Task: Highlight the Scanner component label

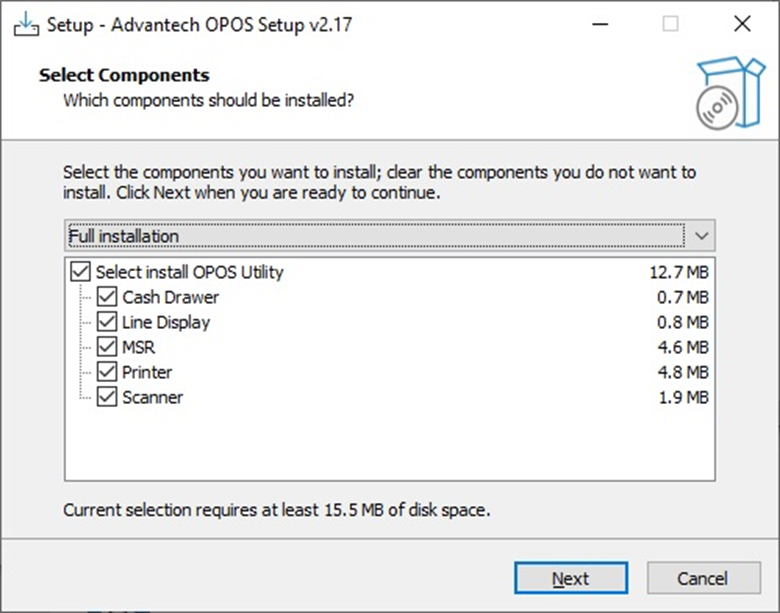Action: pyautogui.click(x=153, y=397)
